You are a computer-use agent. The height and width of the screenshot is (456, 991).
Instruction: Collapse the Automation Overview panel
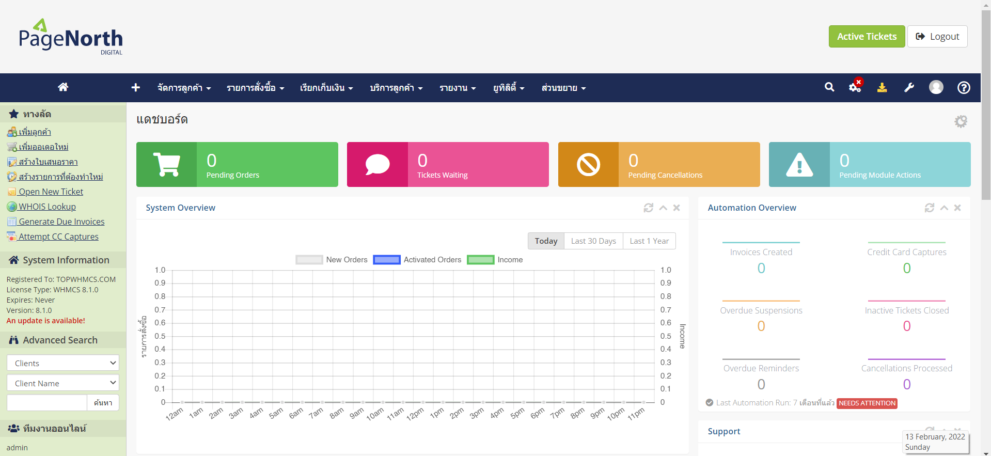(x=943, y=208)
